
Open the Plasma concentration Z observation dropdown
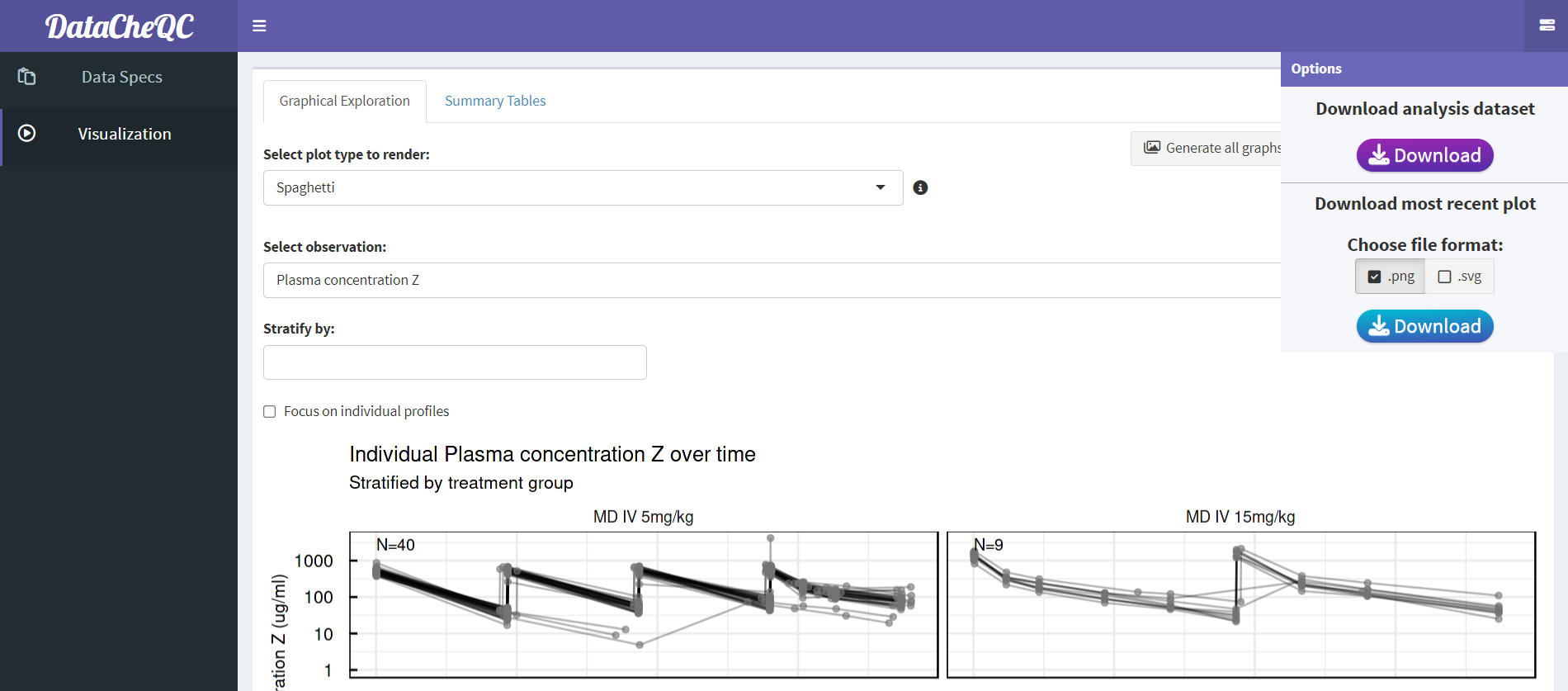[772, 280]
